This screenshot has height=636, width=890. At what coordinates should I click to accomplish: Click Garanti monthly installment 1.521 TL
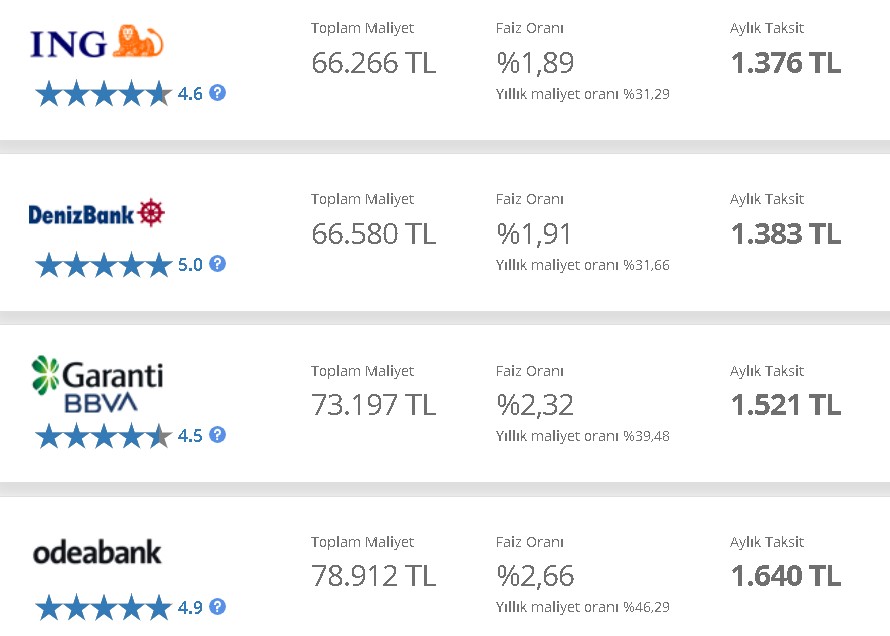pyautogui.click(x=786, y=405)
